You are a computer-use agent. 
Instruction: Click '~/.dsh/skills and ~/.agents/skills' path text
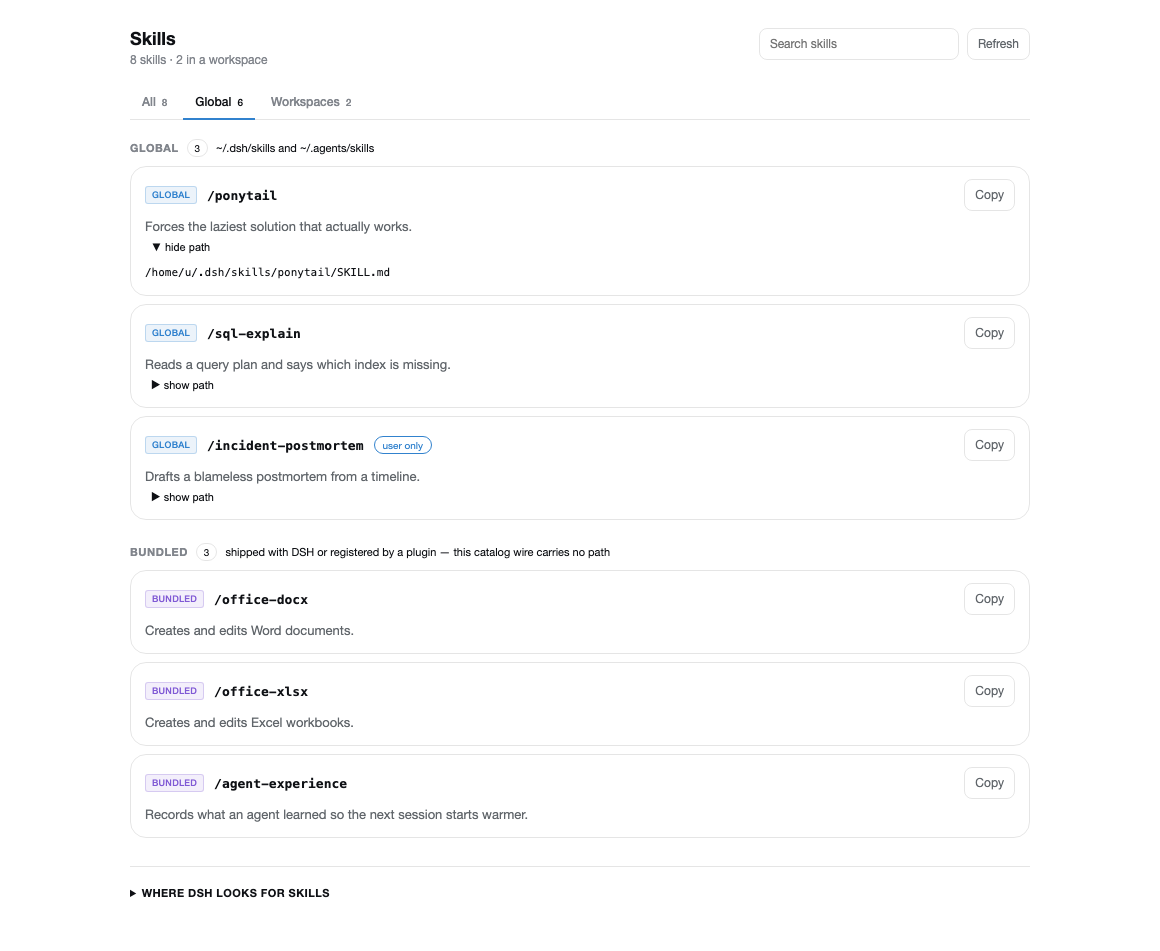click(x=295, y=148)
